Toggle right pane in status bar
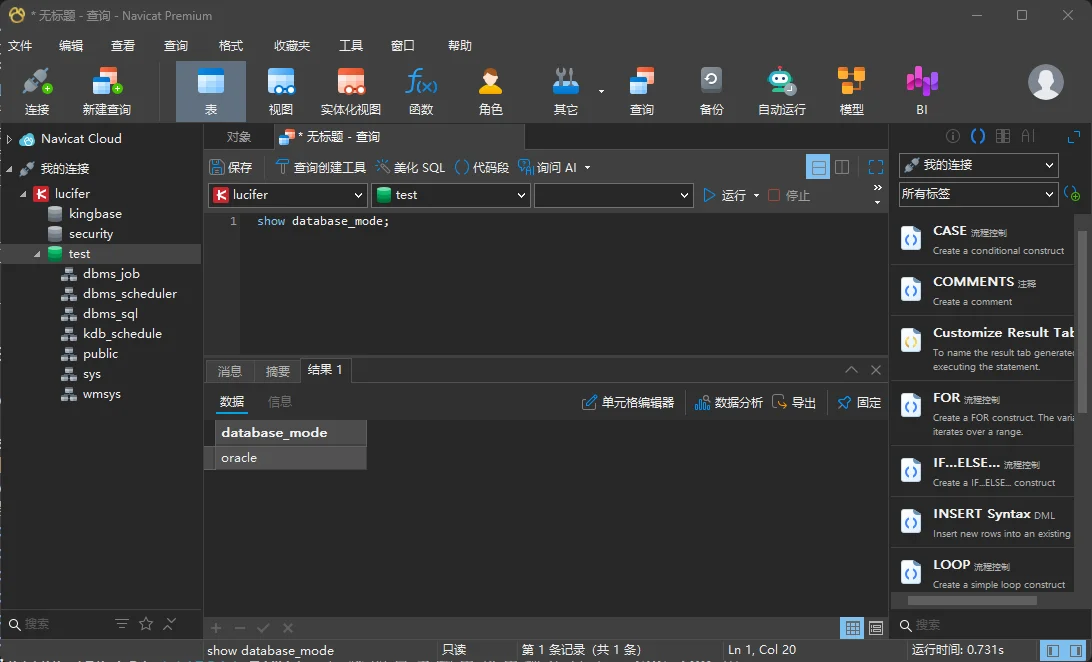This screenshot has height=662, width=1092. click(x=1076, y=650)
